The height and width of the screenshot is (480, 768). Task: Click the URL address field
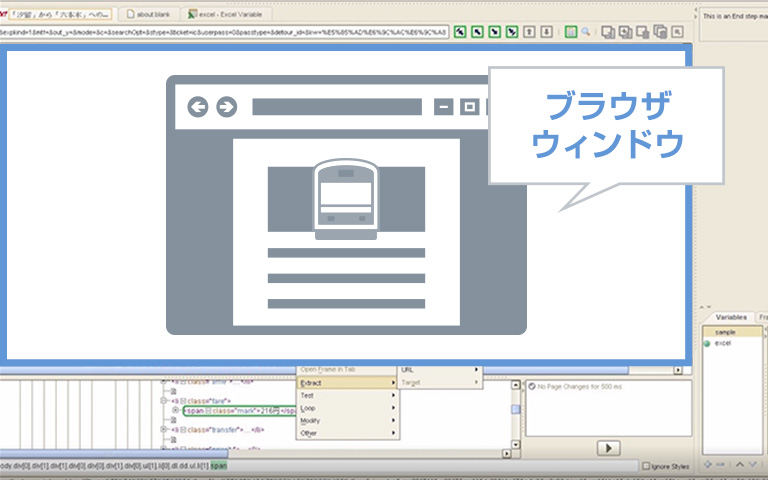click(224, 32)
